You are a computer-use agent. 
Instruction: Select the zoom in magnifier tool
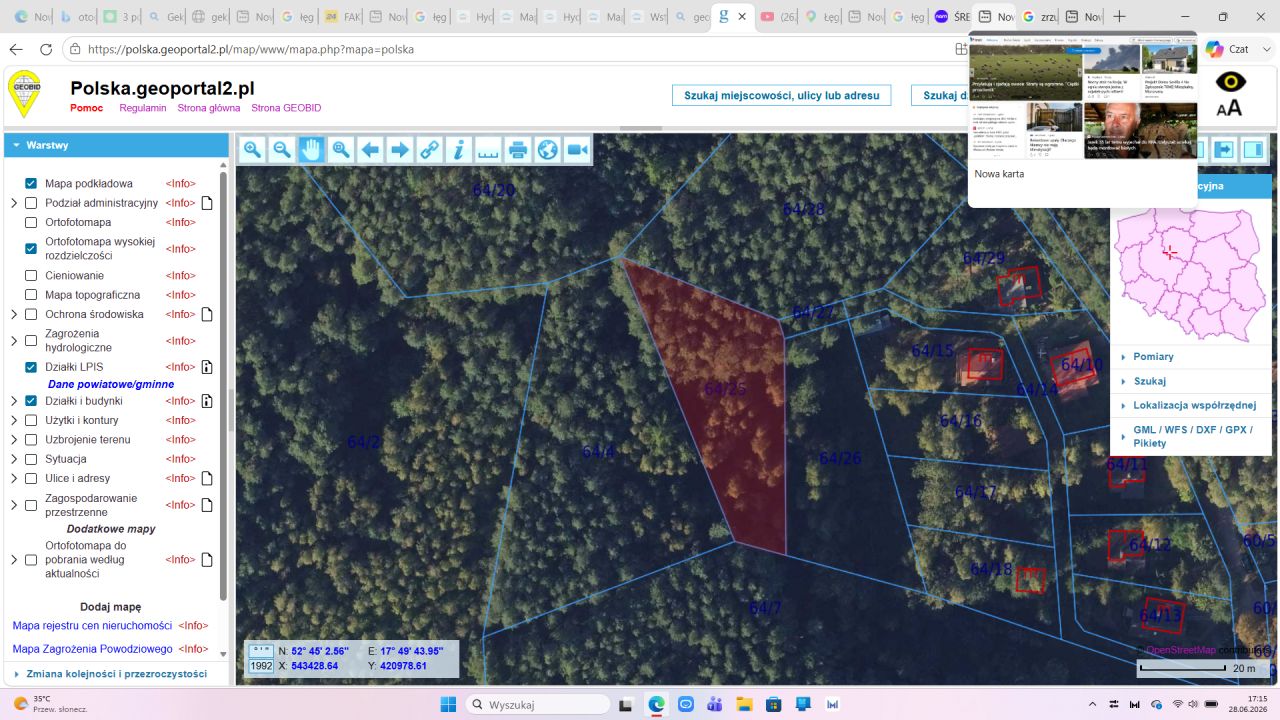pyautogui.click(x=253, y=150)
